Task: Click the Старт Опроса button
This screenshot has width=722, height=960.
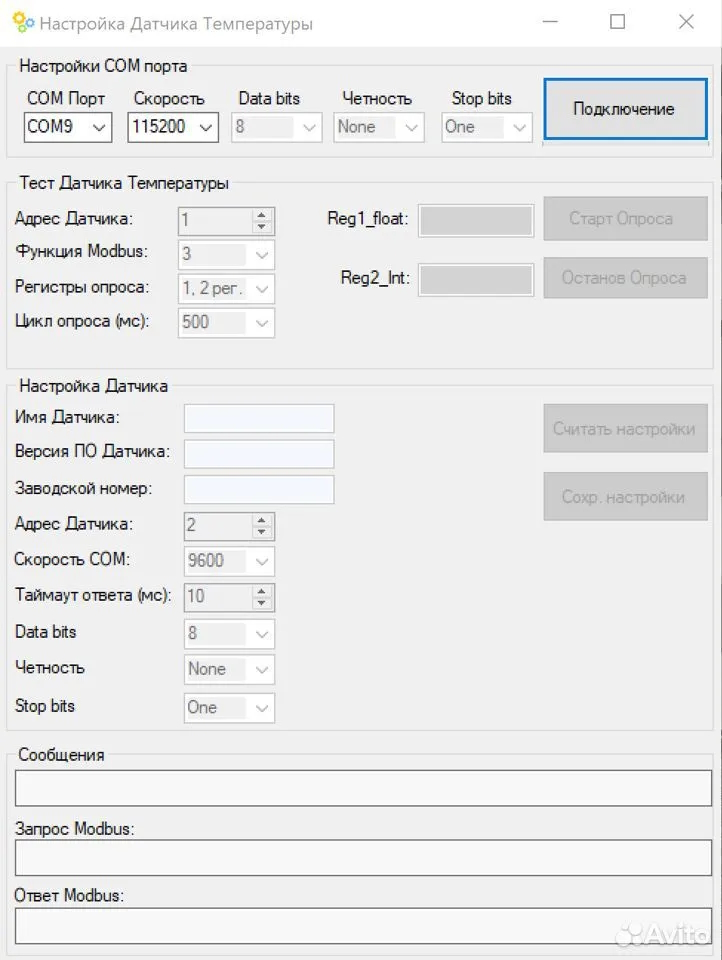Action: click(x=625, y=219)
